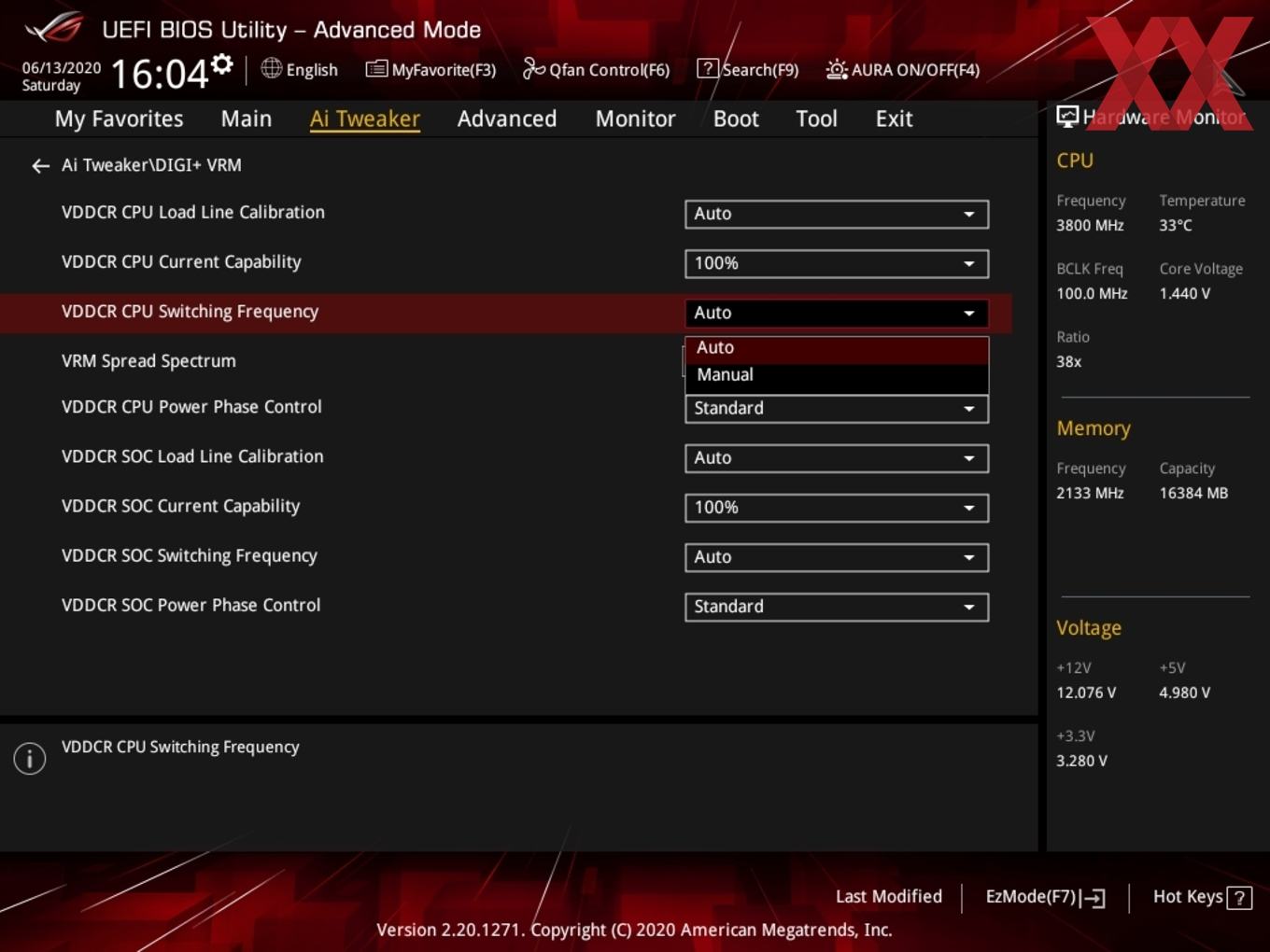Click the 2133 MHz memory frequency value
1270x952 pixels.
1090,494
